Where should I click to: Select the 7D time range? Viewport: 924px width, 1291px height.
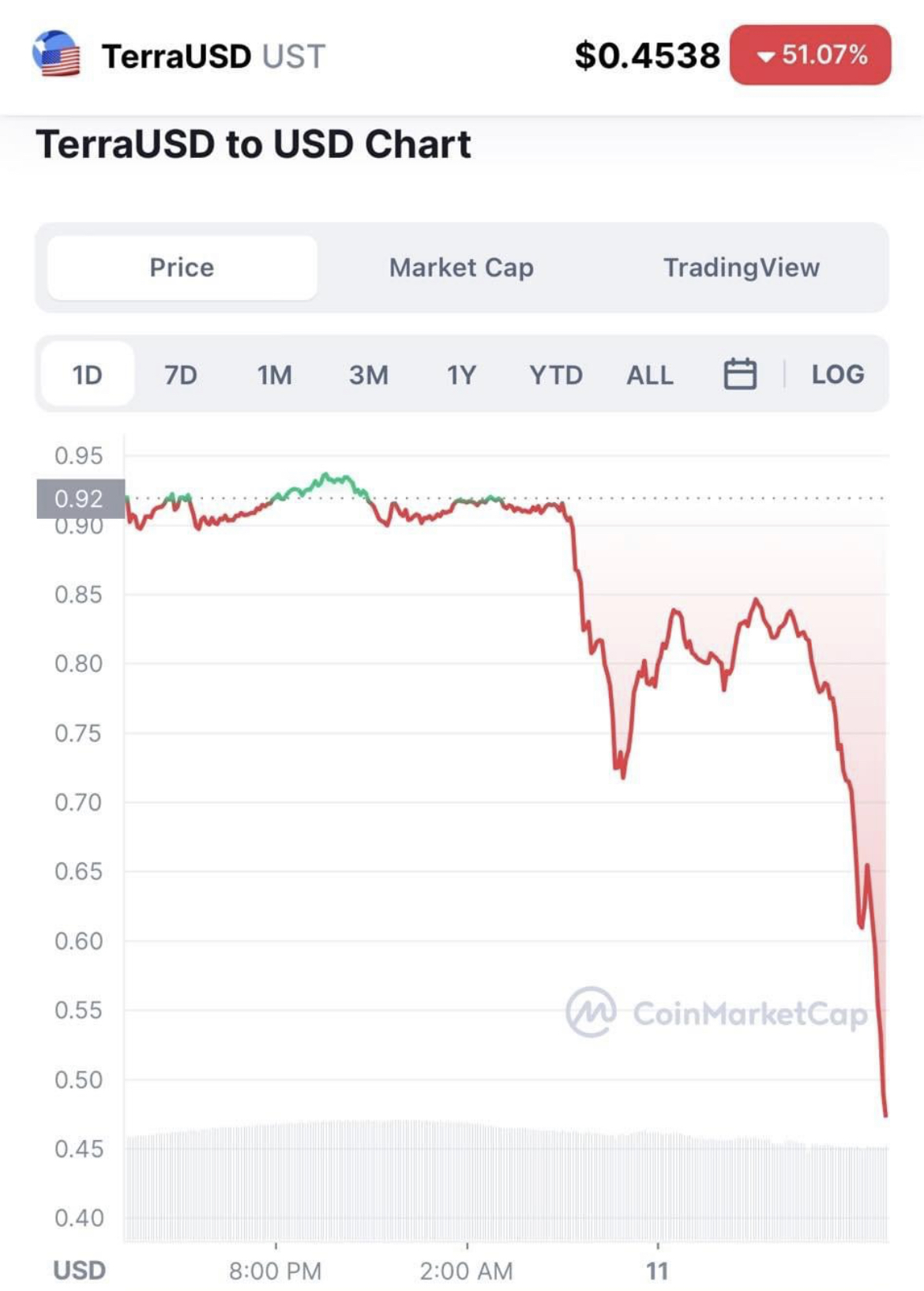(181, 374)
